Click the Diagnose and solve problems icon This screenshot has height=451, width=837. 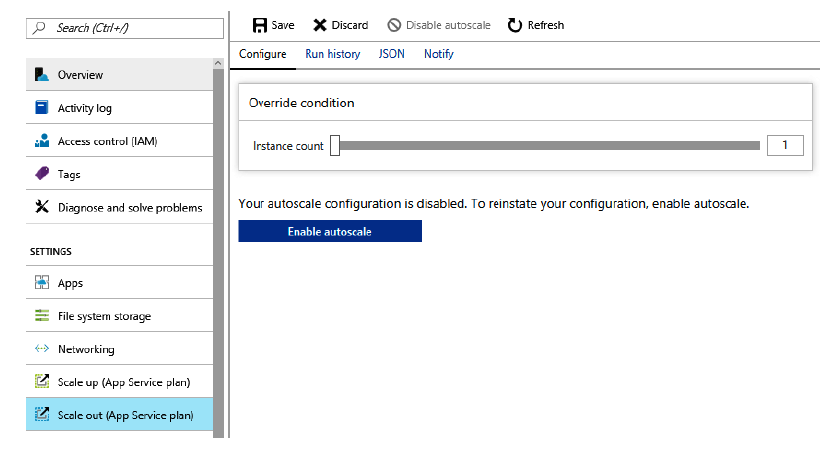pos(42,207)
